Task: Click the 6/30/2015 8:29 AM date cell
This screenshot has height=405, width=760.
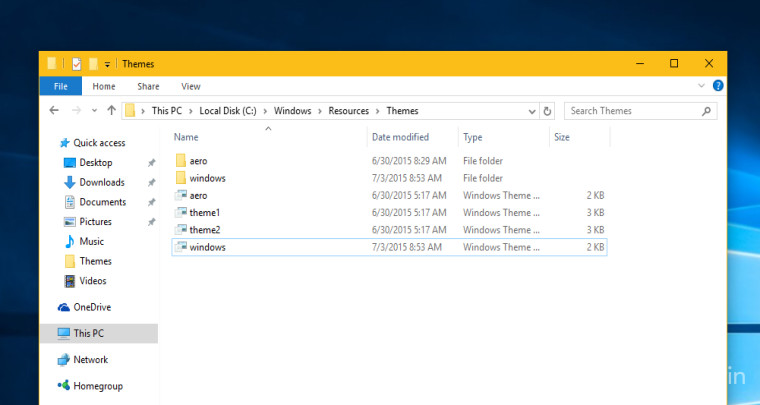Action: tap(409, 161)
